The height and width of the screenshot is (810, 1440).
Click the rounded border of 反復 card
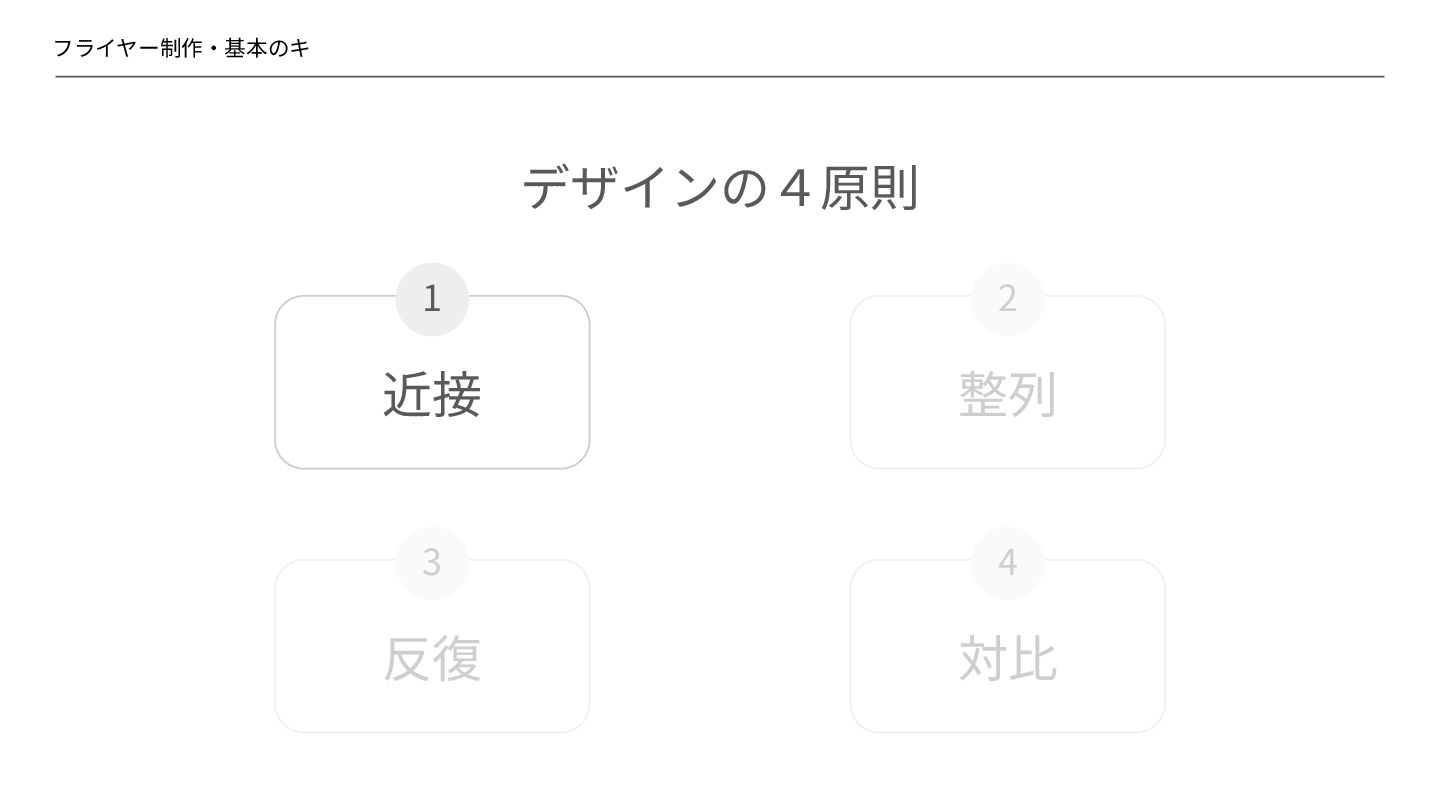pyautogui.click(x=276, y=646)
